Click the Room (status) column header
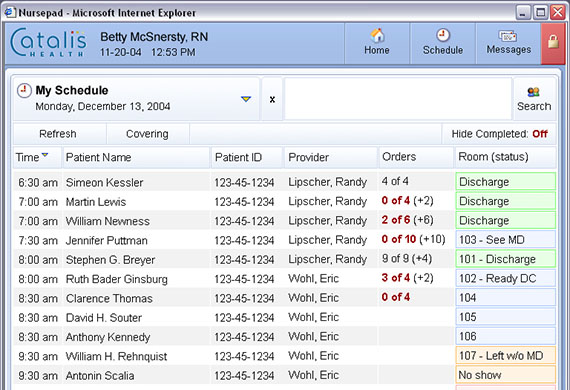Image resolution: width=570 pixels, height=390 pixels. pyautogui.click(x=506, y=157)
